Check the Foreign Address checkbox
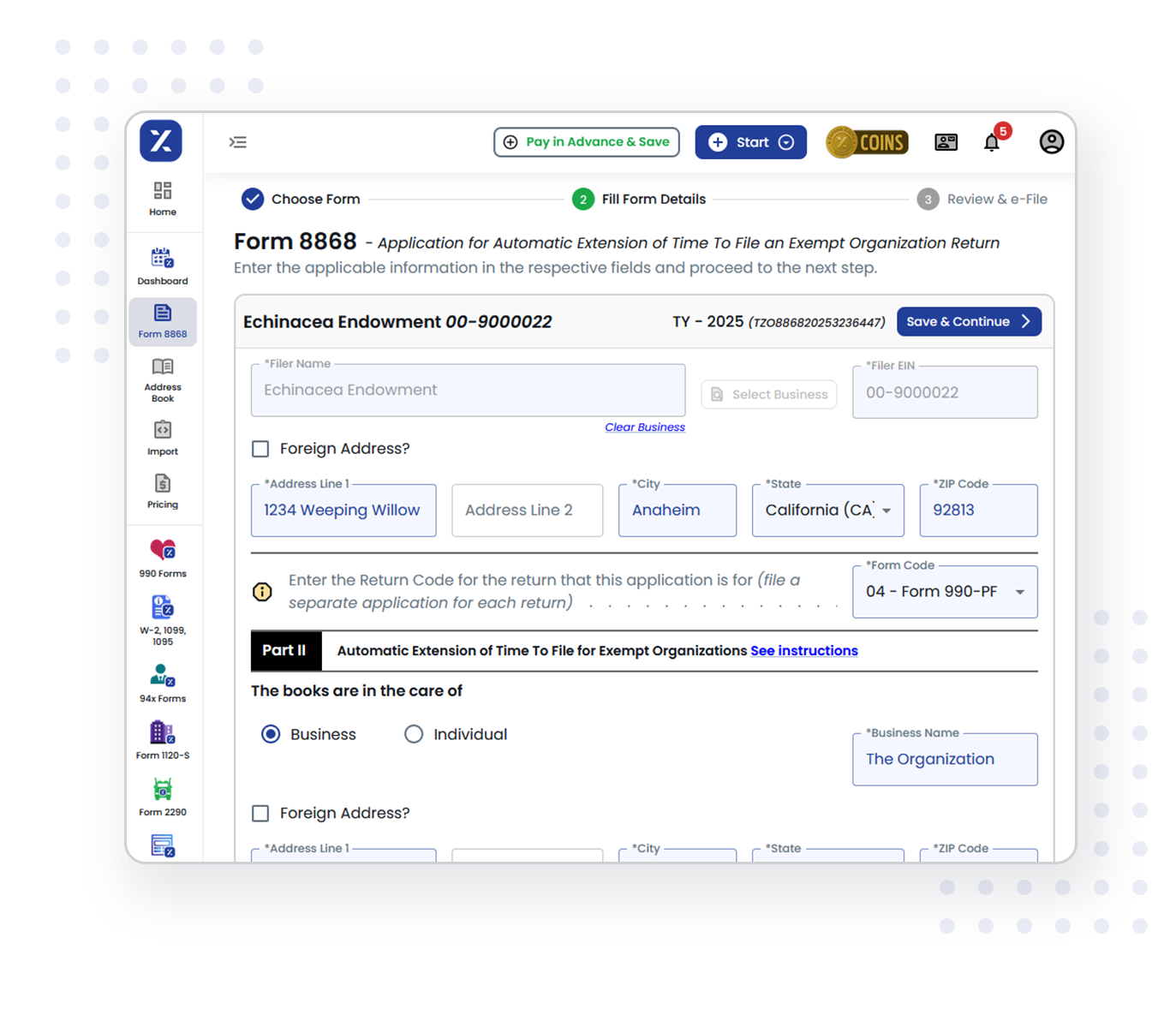The image size is (1176, 1015). point(260,448)
